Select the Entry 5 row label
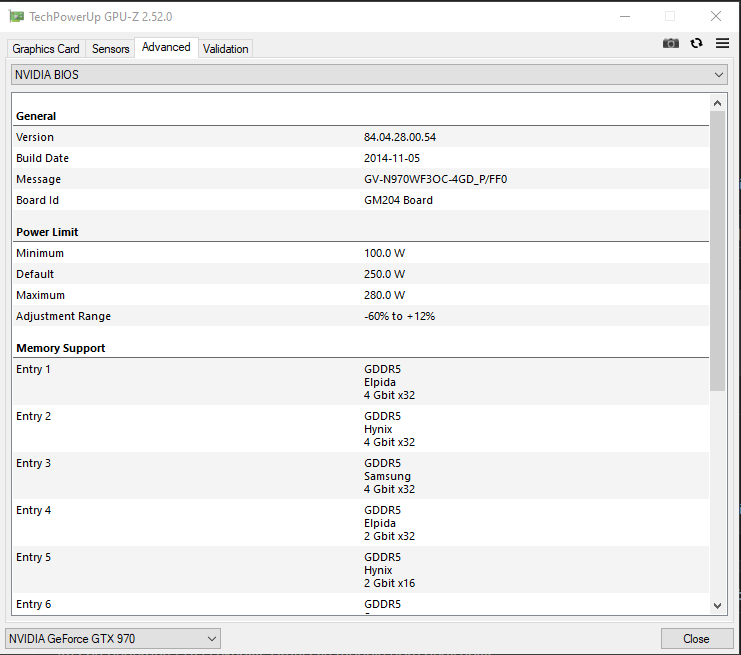Viewport: 741px width, 655px height. (33, 557)
